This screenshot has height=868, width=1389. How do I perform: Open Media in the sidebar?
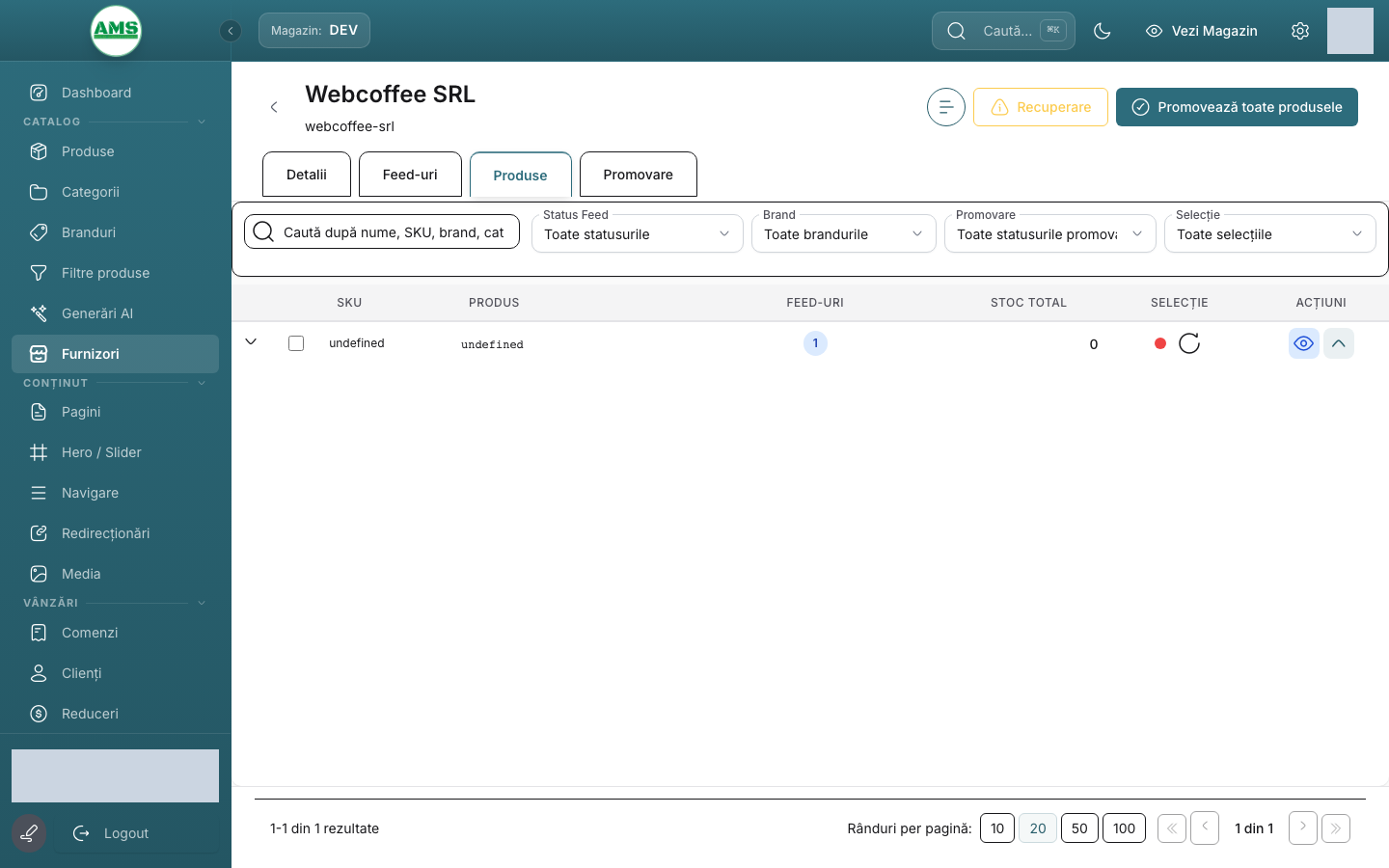[x=115, y=574]
